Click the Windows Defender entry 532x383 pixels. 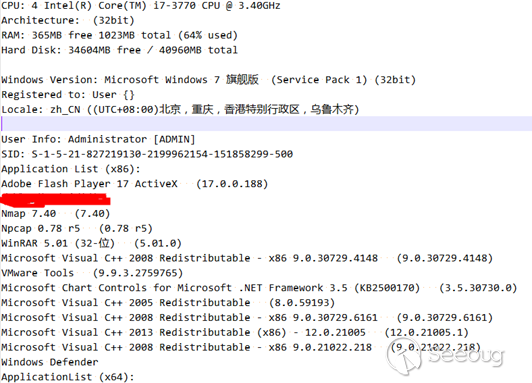50,362
